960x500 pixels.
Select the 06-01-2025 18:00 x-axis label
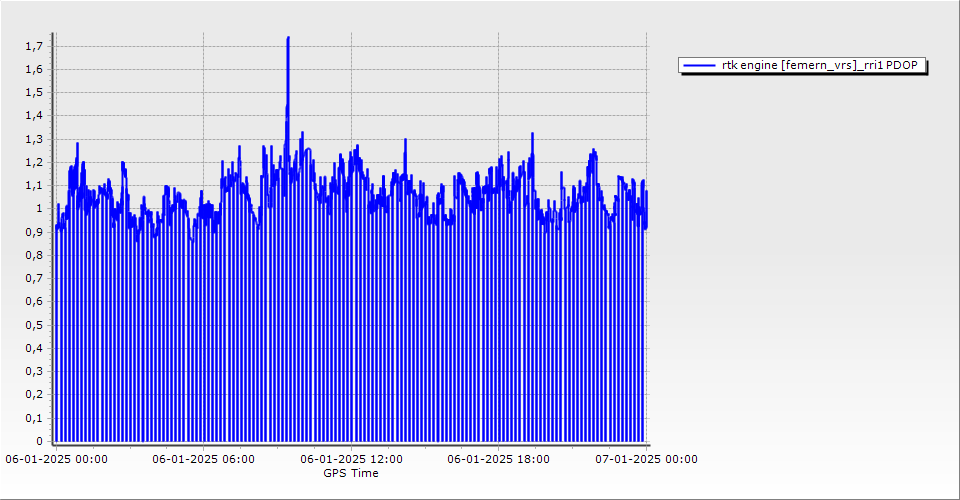498,460
